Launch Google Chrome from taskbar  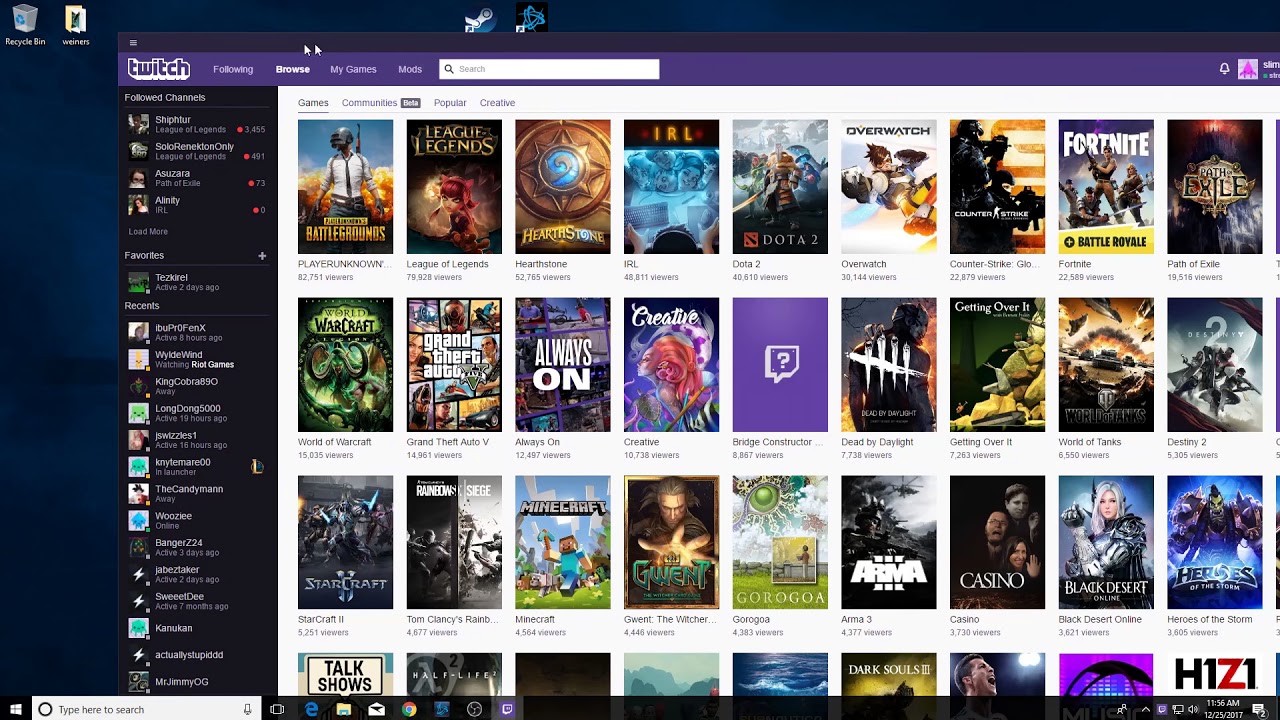pyautogui.click(x=409, y=709)
